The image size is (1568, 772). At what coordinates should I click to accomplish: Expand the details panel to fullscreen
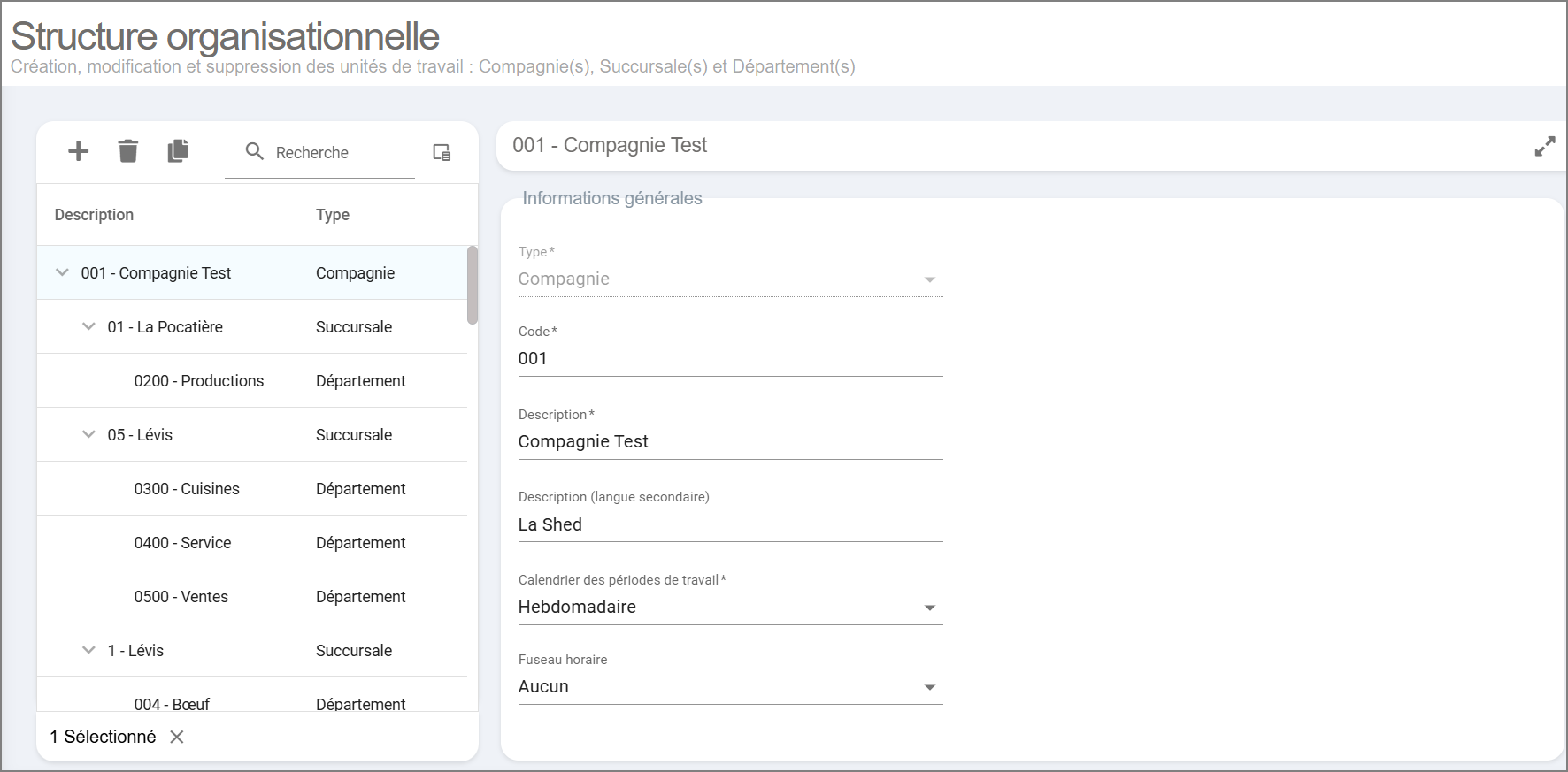click(x=1544, y=147)
